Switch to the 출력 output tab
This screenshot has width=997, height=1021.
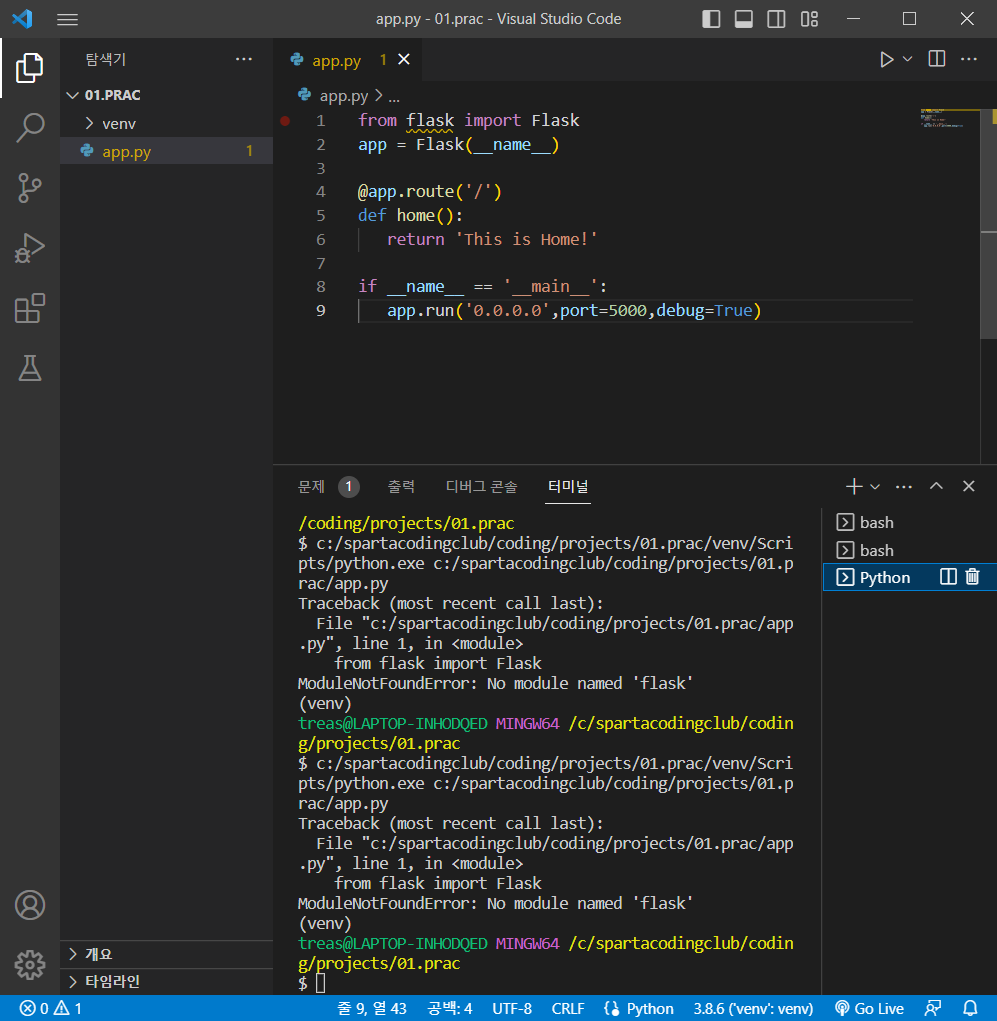click(401, 486)
